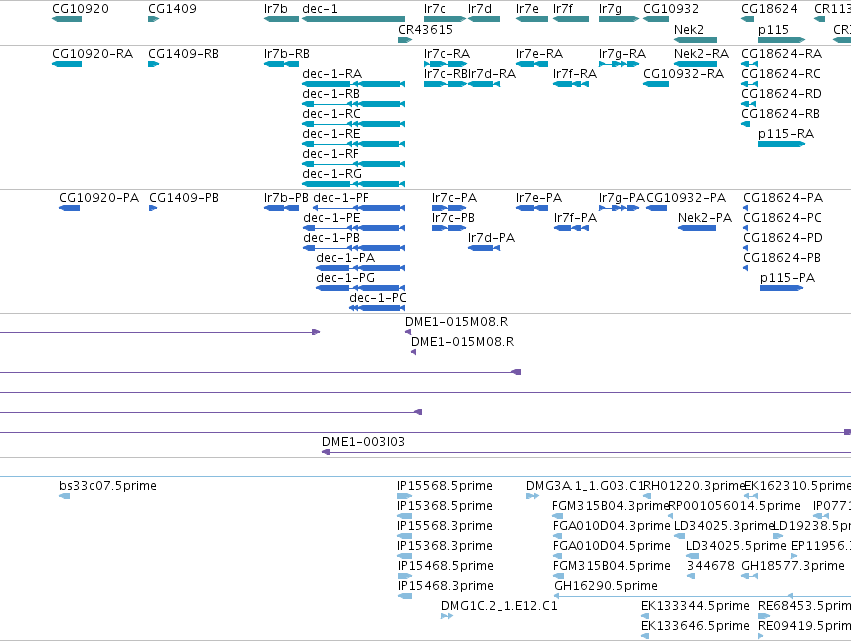Click the Ir7b-RB transcript

pyautogui.click(x=281, y=64)
